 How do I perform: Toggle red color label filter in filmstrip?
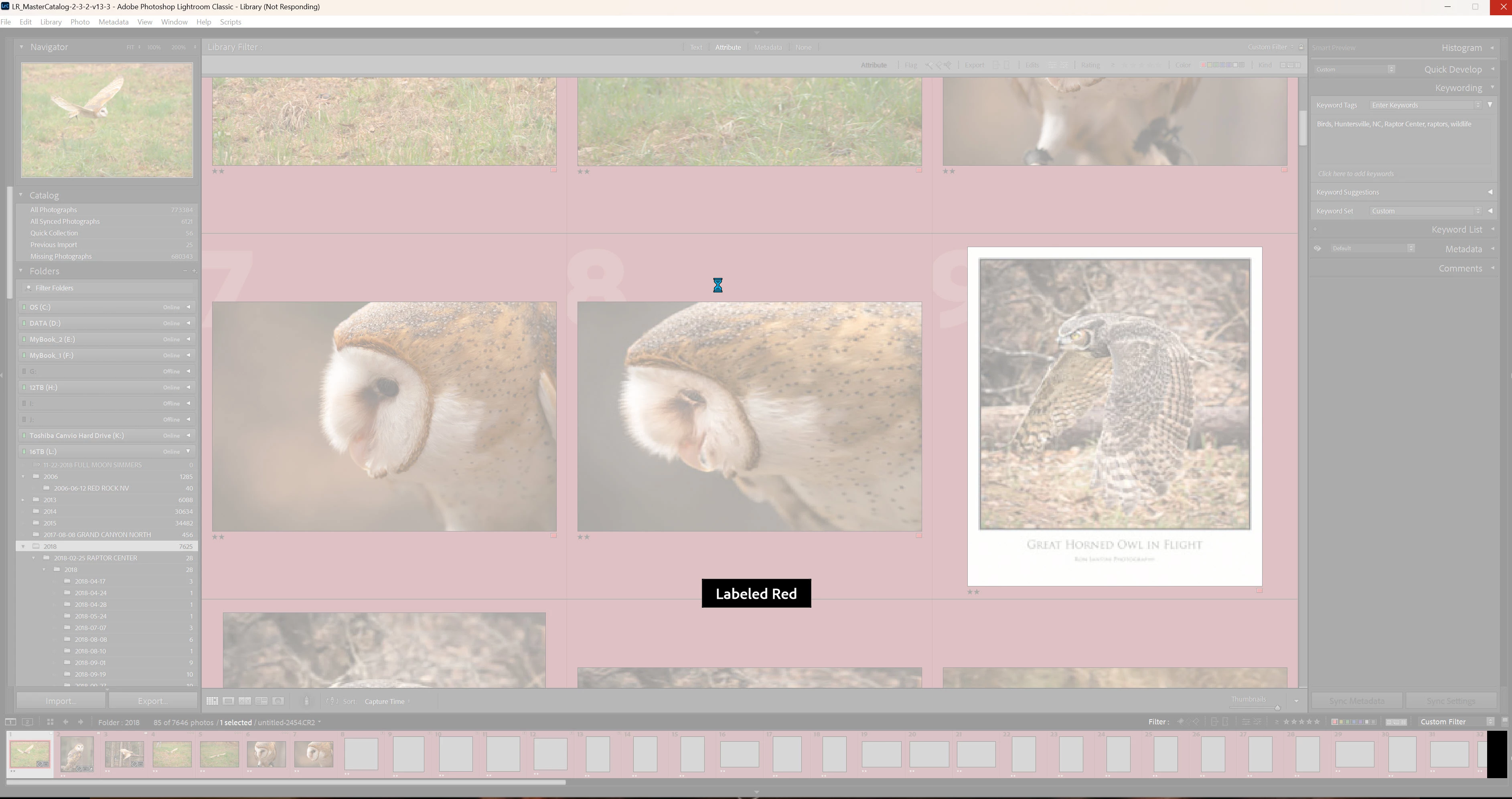click(x=1335, y=722)
